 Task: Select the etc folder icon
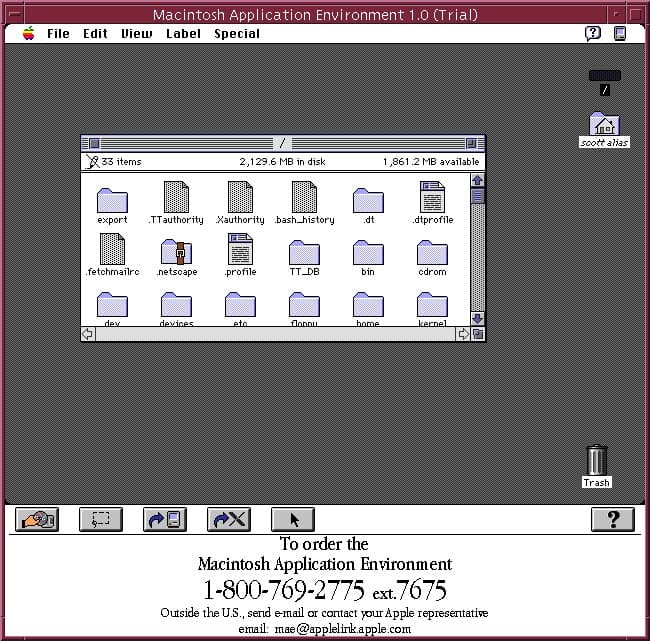tap(240, 305)
